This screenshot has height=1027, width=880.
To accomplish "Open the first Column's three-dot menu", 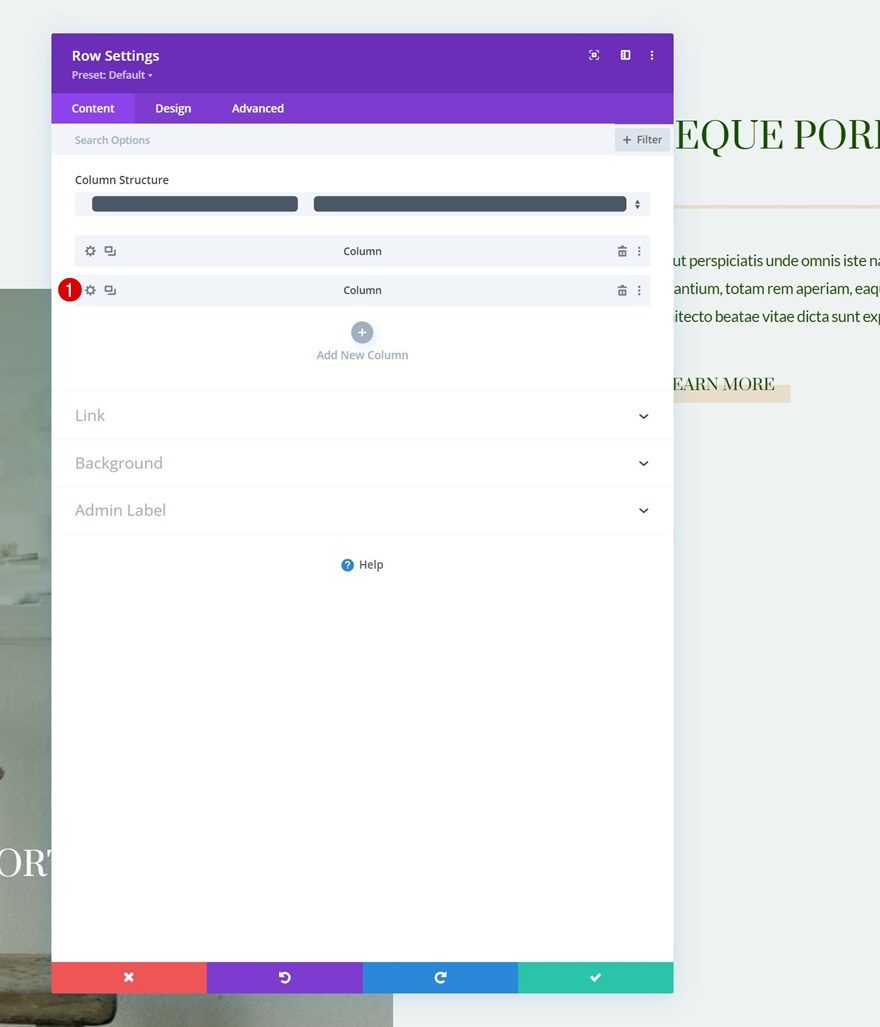I will 639,251.
